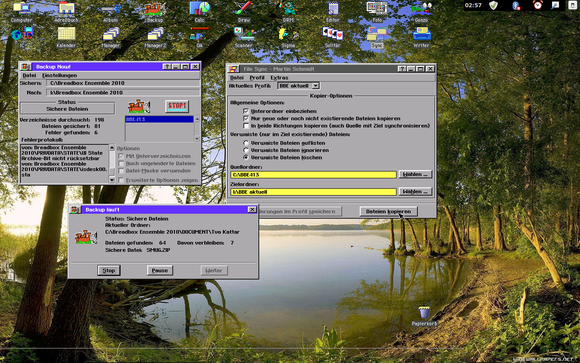Viewport: 580px width, 363px height.
Task: Open File Sync window system menu icon
Action: click(x=233, y=69)
